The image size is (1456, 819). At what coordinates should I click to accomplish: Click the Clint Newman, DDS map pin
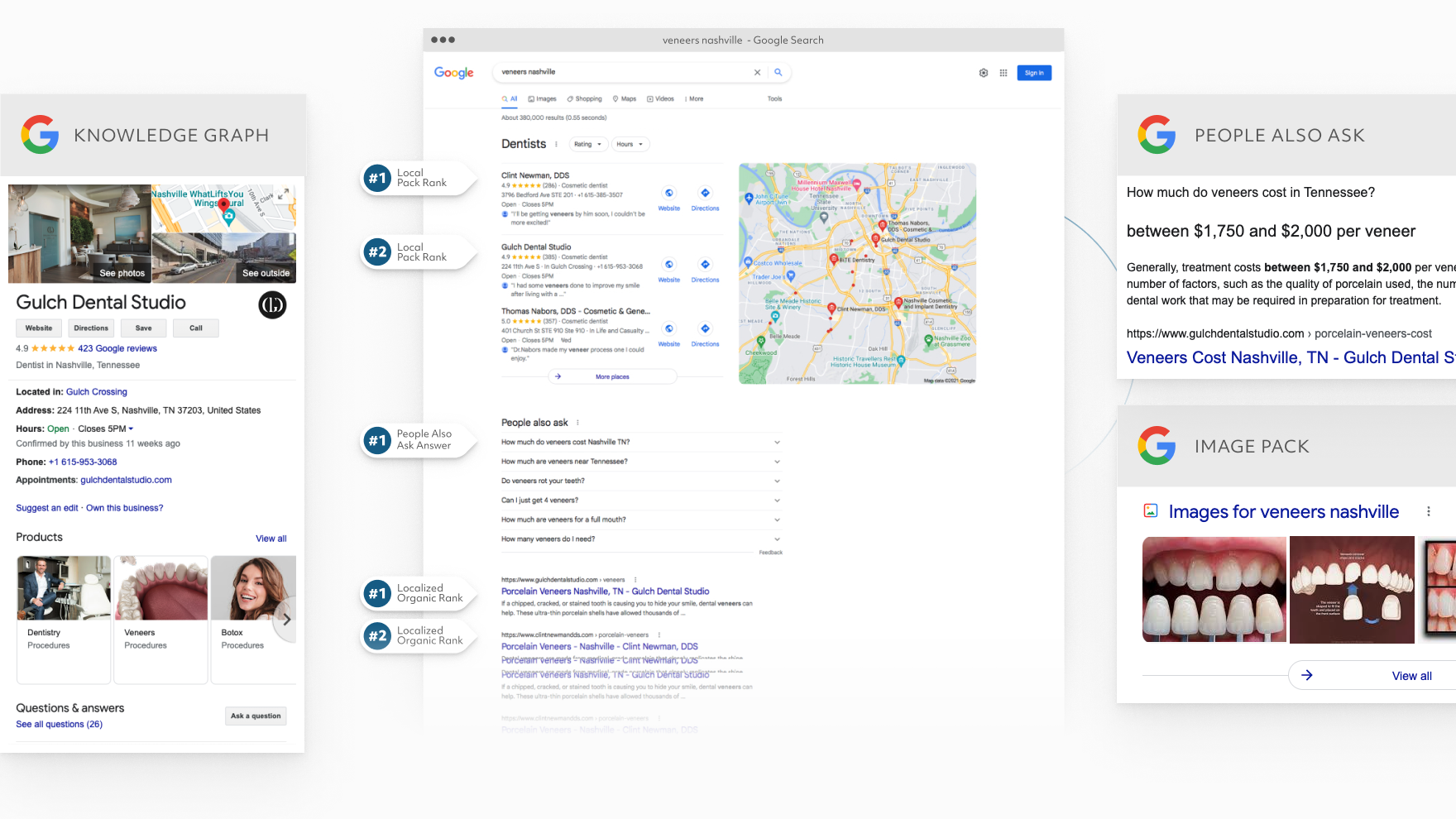(831, 309)
